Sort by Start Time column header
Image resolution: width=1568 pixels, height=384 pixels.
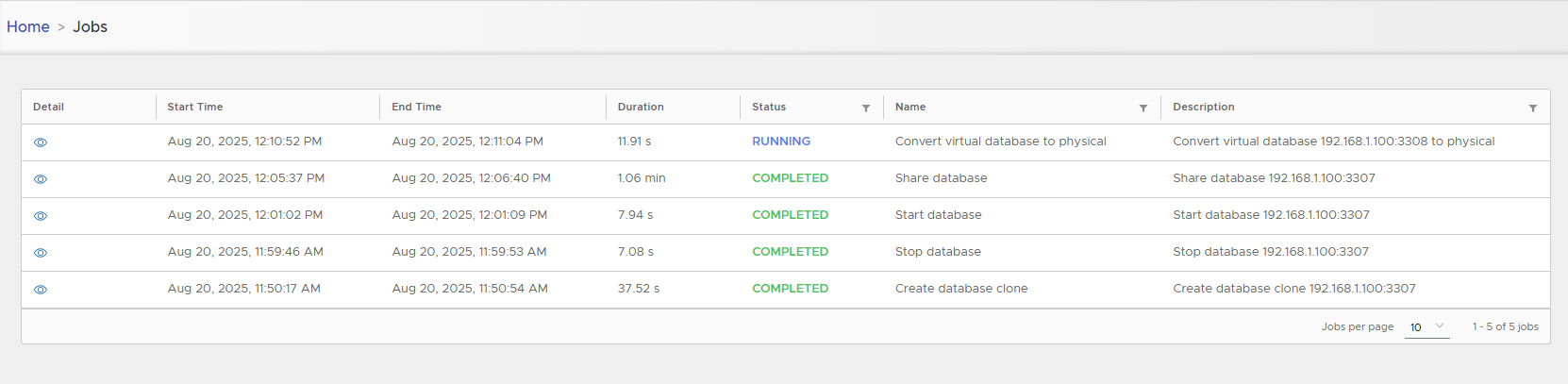click(x=195, y=107)
